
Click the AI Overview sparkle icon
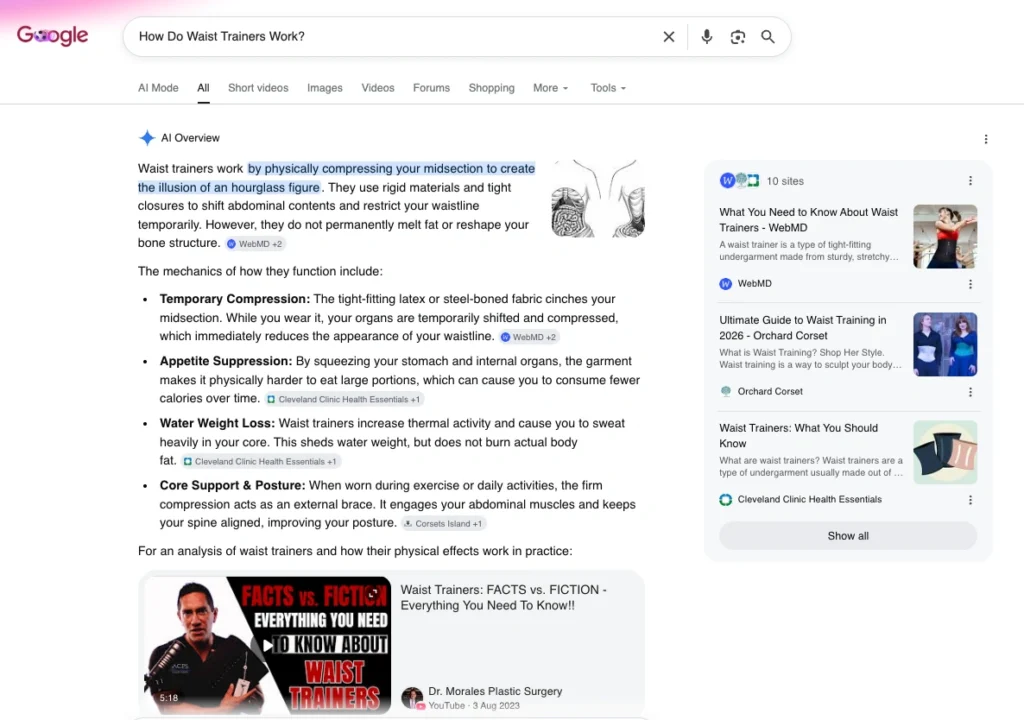(x=147, y=138)
